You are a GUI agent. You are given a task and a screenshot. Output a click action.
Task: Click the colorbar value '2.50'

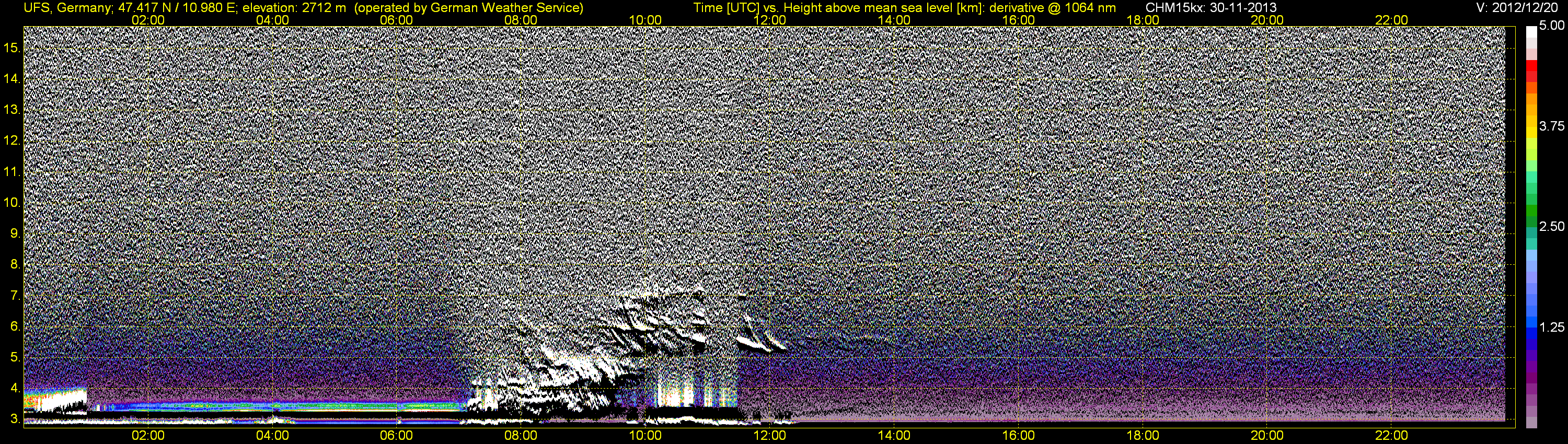pyautogui.click(x=1552, y=227)
